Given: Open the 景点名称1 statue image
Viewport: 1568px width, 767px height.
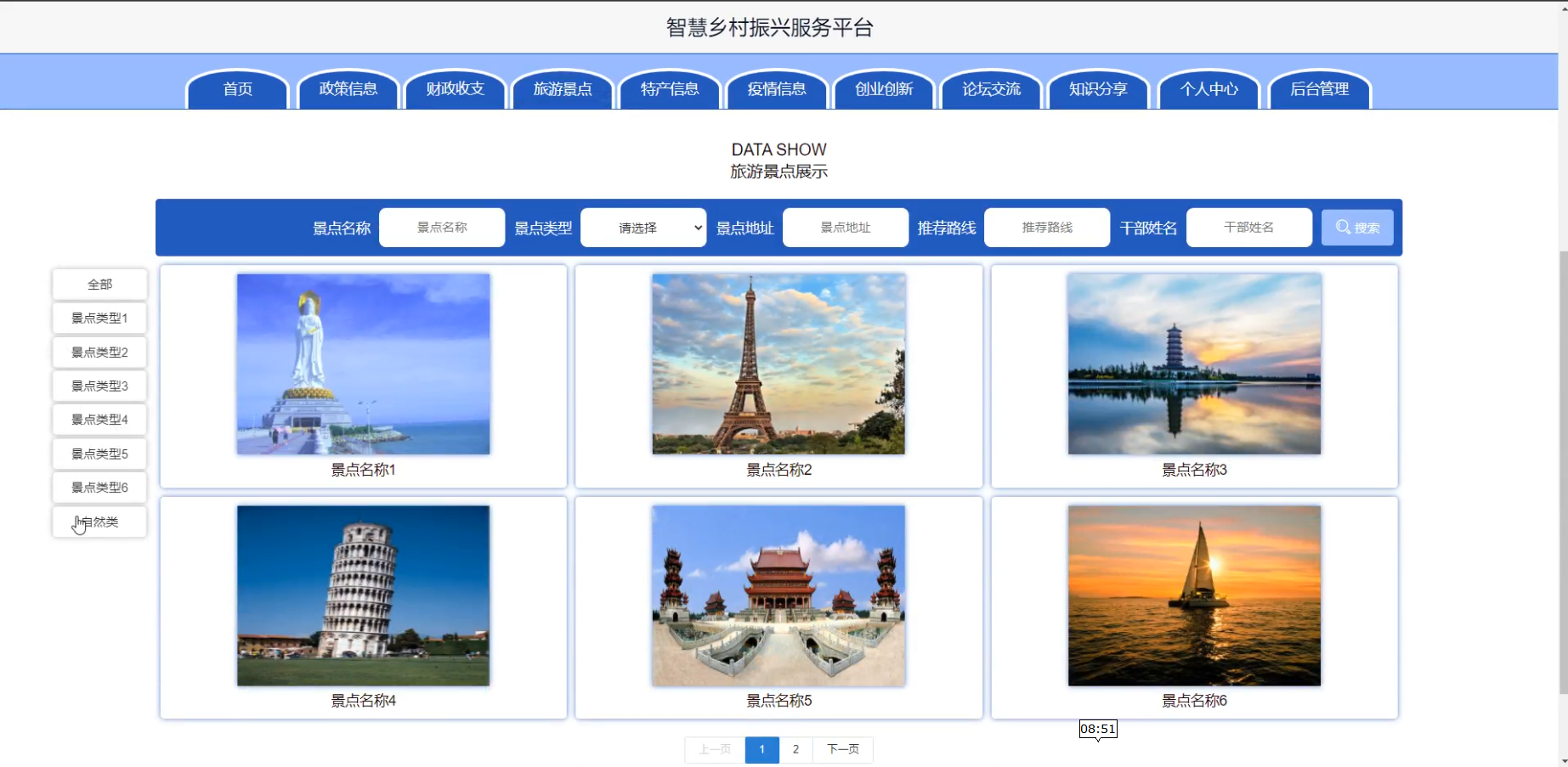Looking at the screenshot, I should click(x=364, y=364).
